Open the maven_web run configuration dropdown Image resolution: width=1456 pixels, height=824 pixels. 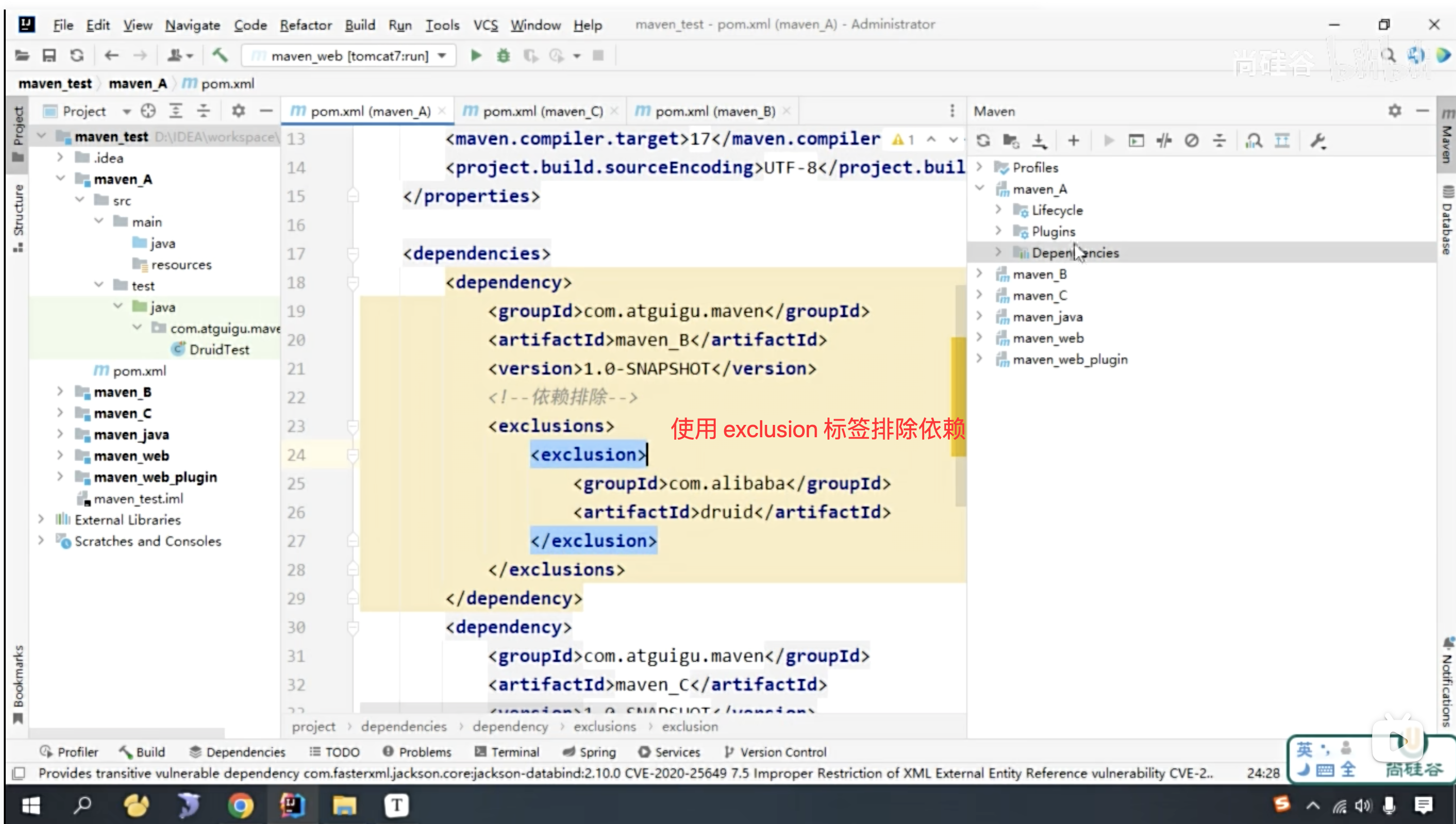click(442, 55)
